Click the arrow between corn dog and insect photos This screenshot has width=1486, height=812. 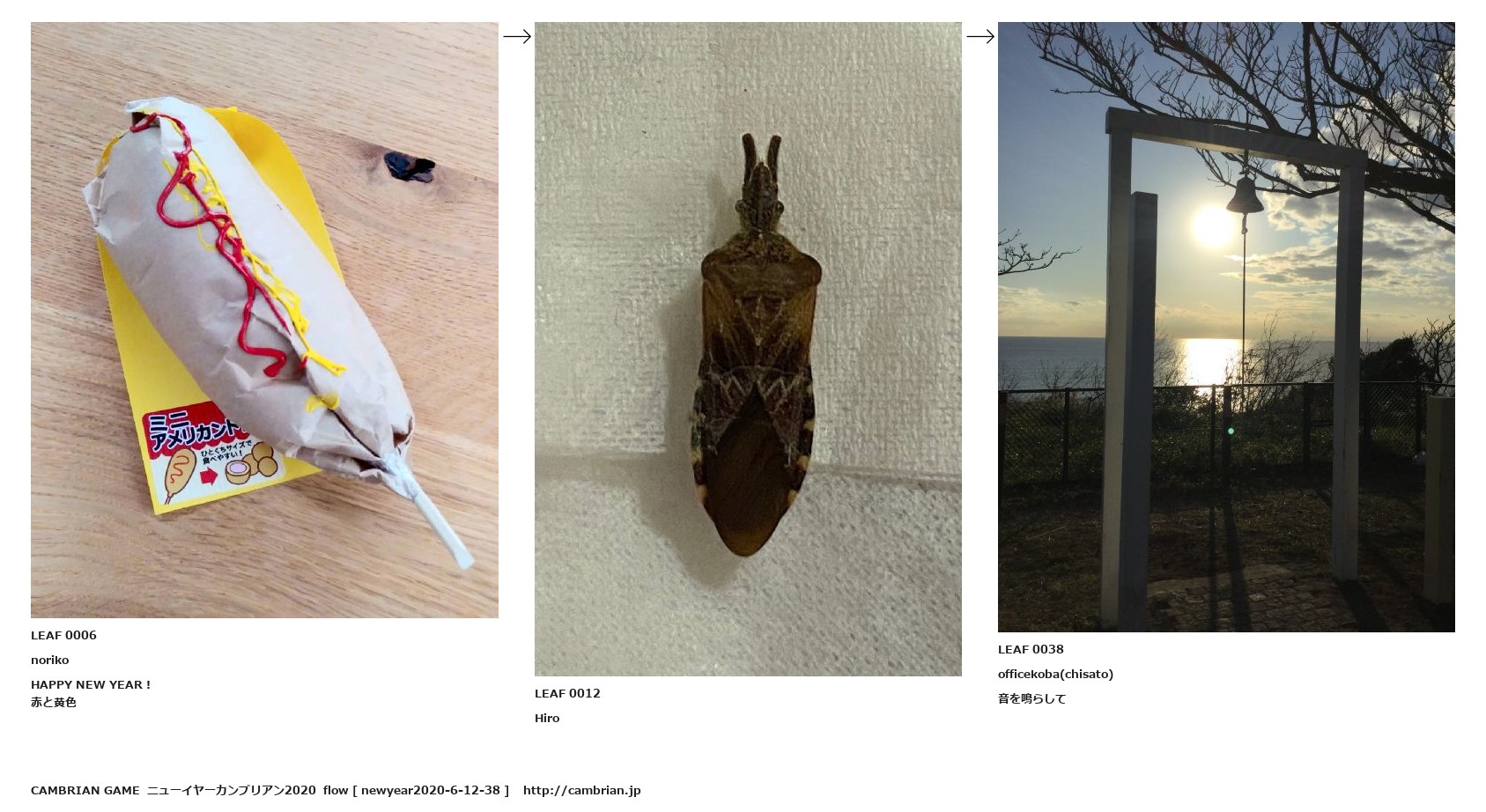click(517, 36)
